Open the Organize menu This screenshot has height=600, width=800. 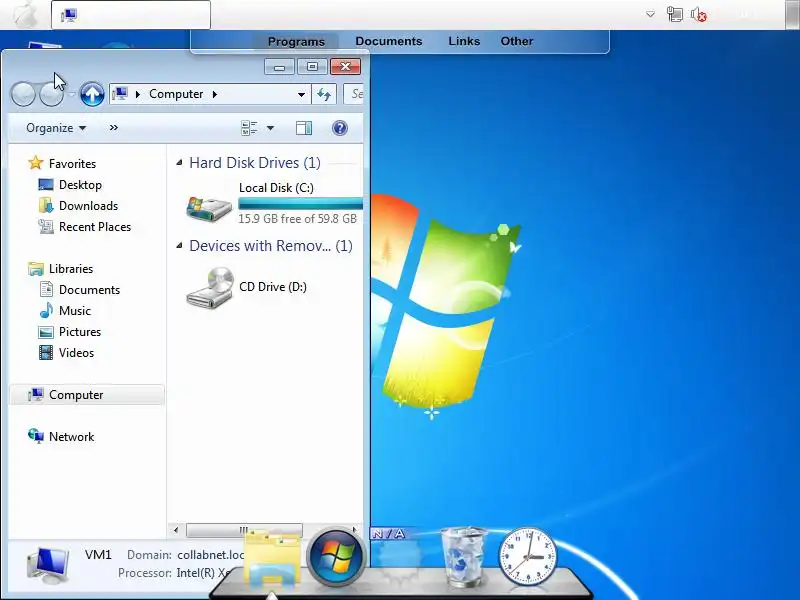click(x=56, y=128)
